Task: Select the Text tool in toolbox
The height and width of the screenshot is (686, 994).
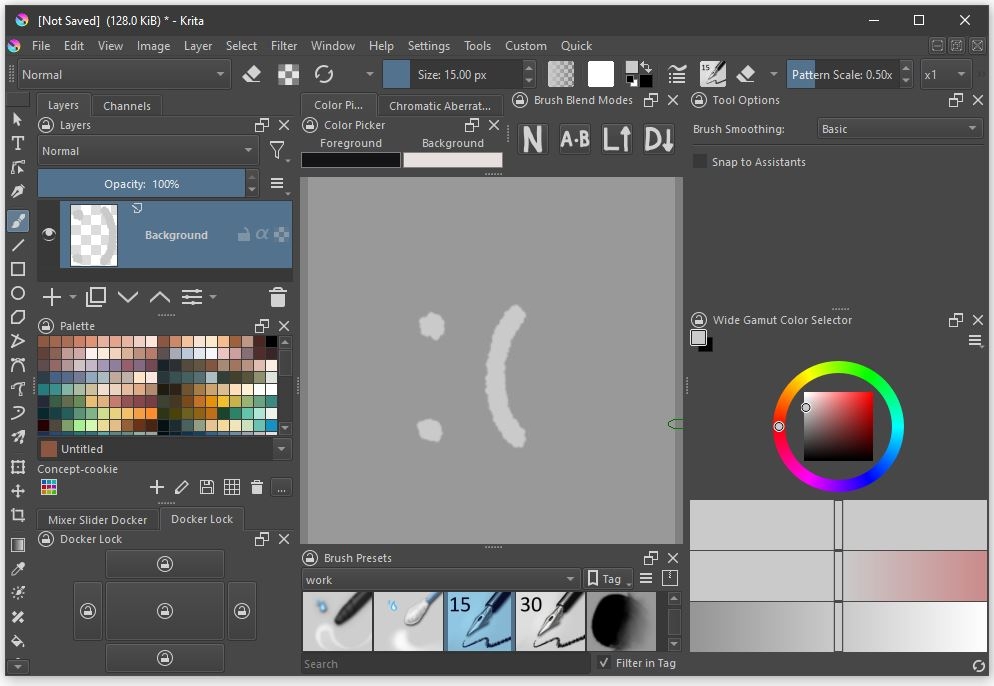Action: (x=18, y=143)
